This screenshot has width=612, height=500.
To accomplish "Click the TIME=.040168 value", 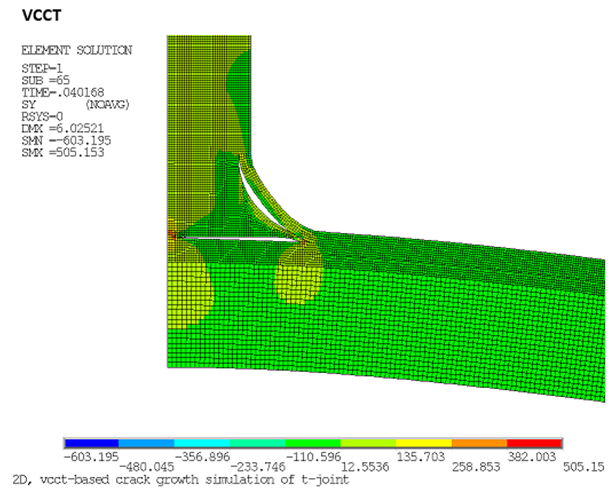I will pyautogui.click(x=63, y=93).
